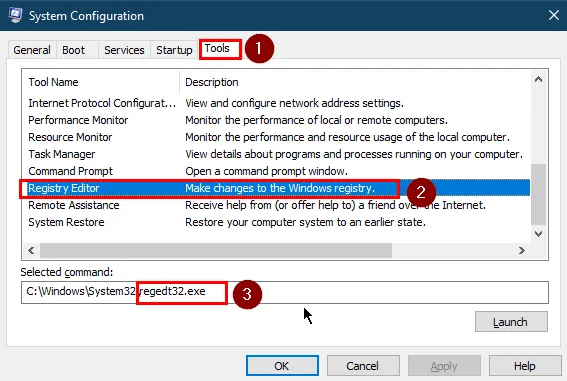Select the Startup tab
Screen dimensions: 567x381
pyautogui.click(x=174, y=50)
